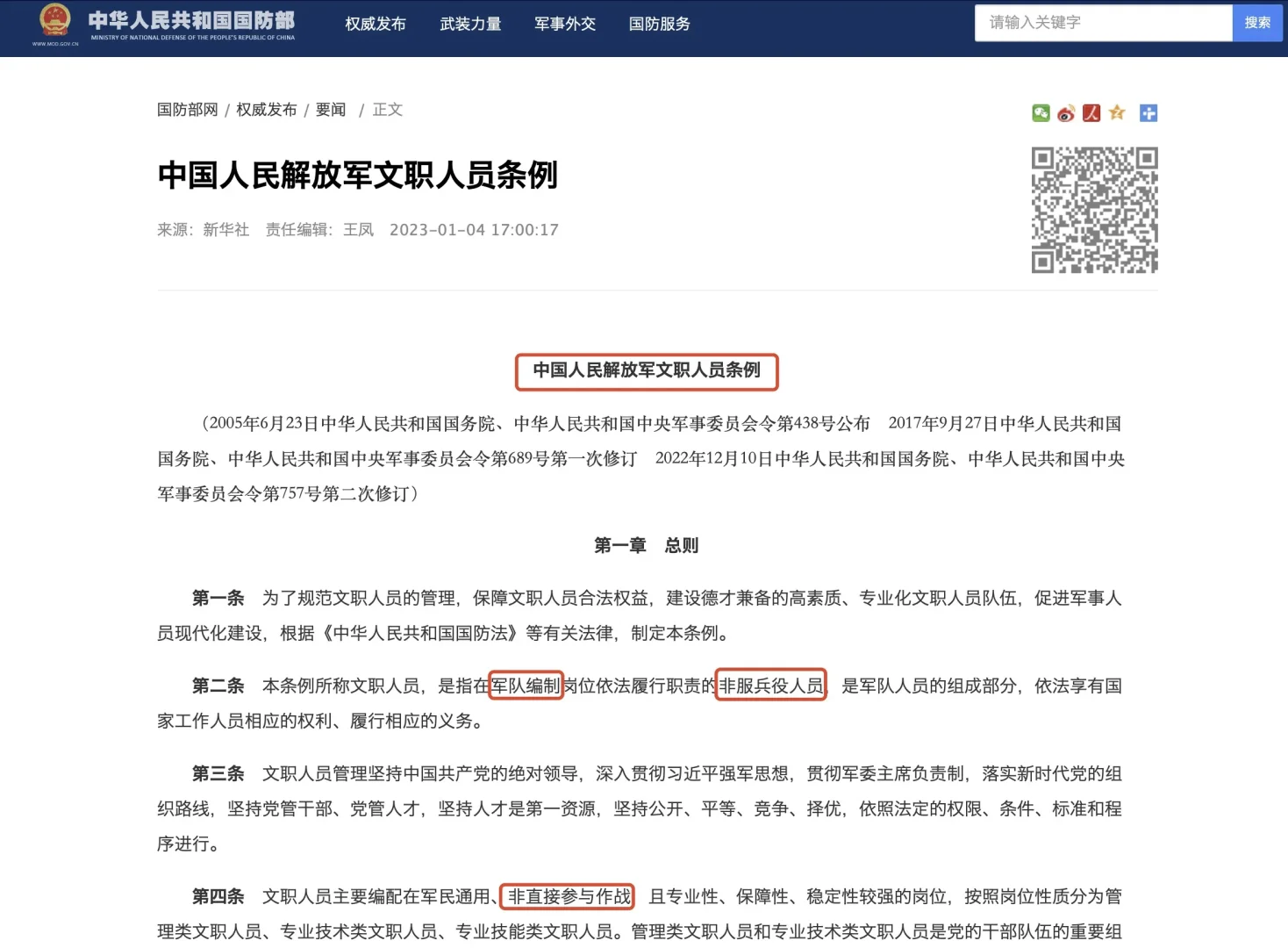Viewport: 1288px width, 948px height.
Task: Click the phrase 非服兵役人员 in 第二条
Action: 771,686
